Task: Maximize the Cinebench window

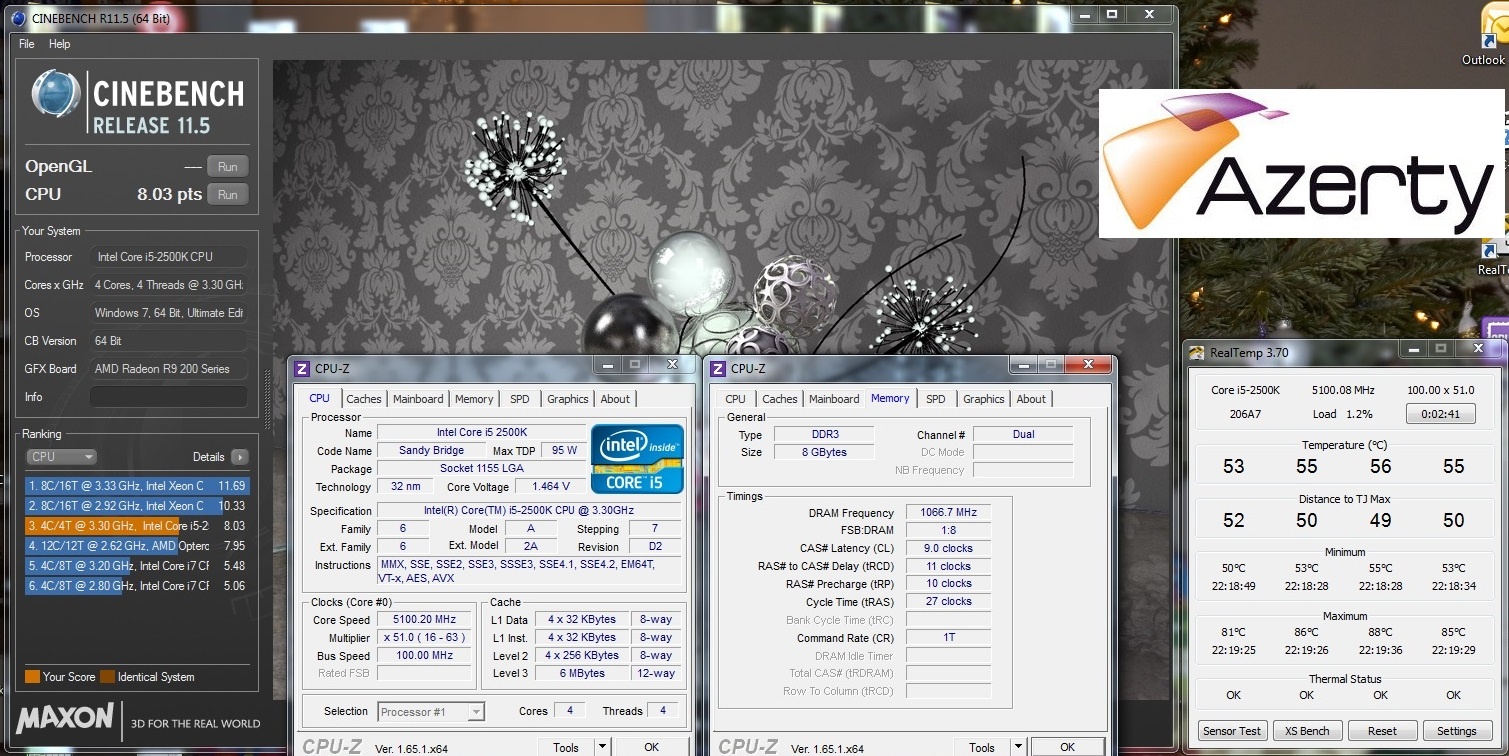Action: tap(1112, 14)
